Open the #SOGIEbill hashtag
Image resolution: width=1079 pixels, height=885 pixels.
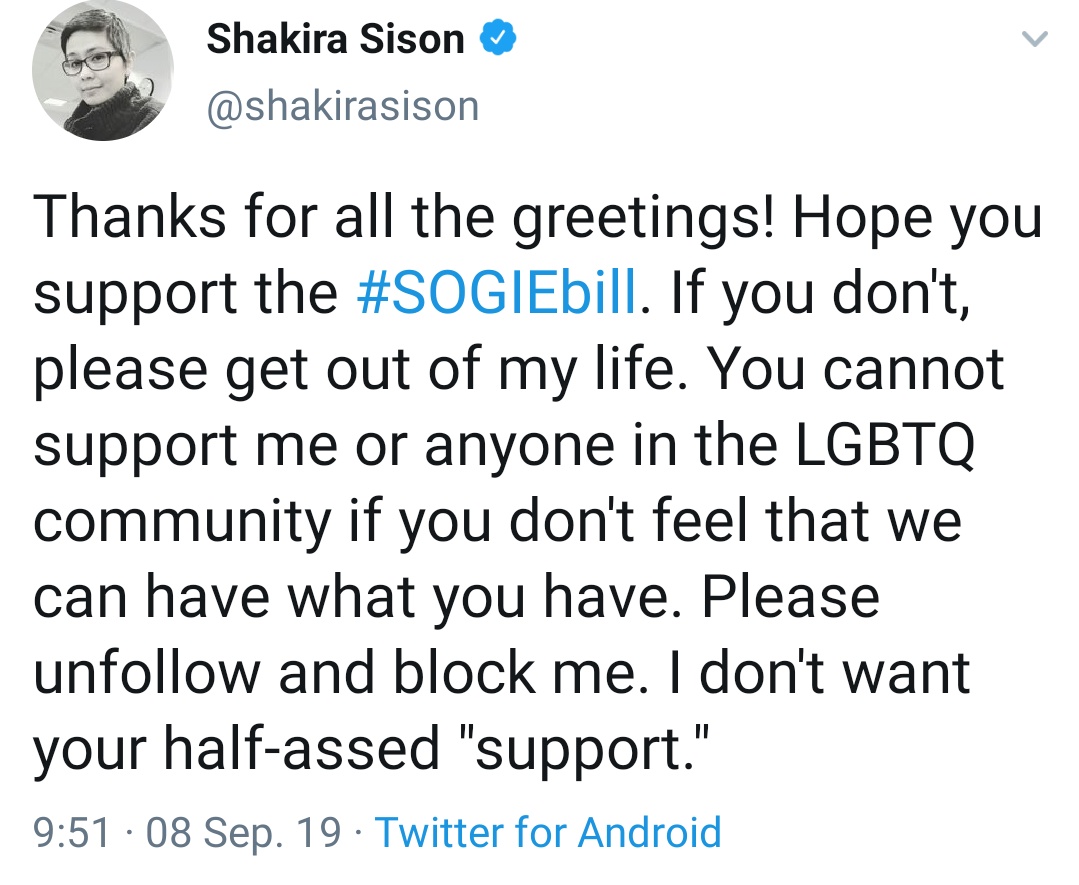coord(496,293)
